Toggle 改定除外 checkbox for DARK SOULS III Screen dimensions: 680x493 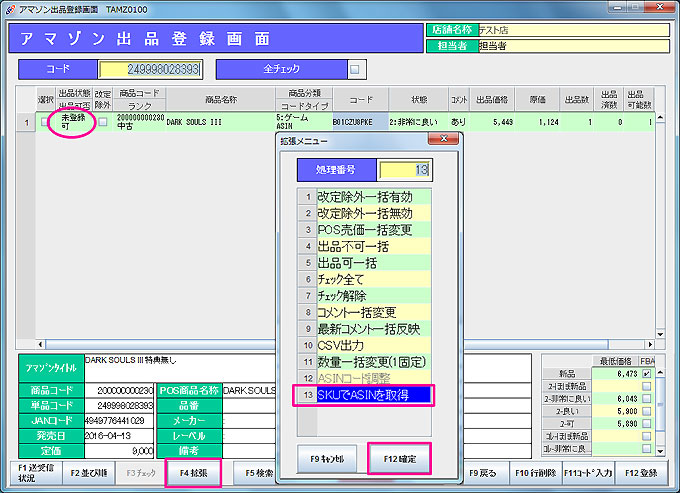(x=102, y=122)
